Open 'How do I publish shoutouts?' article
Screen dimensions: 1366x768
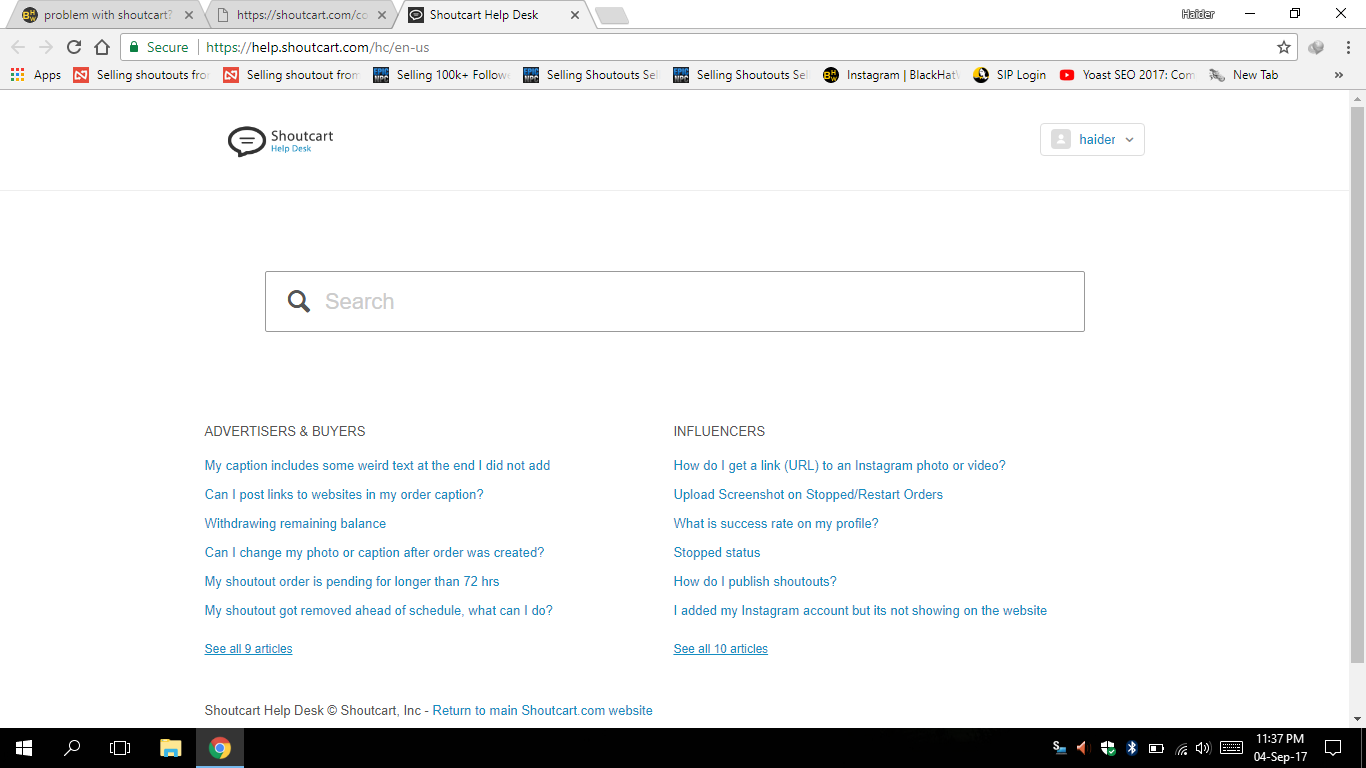(755, 582)
